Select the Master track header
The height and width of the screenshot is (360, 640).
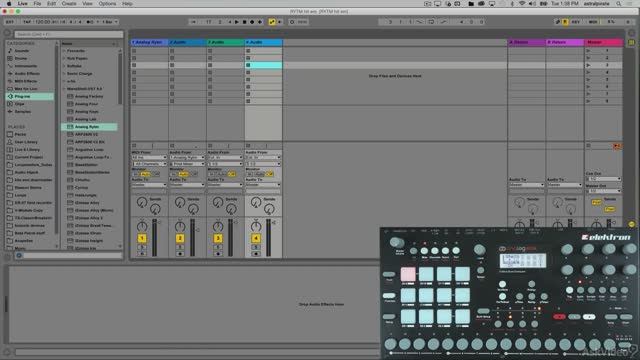[x=603, y=42]
